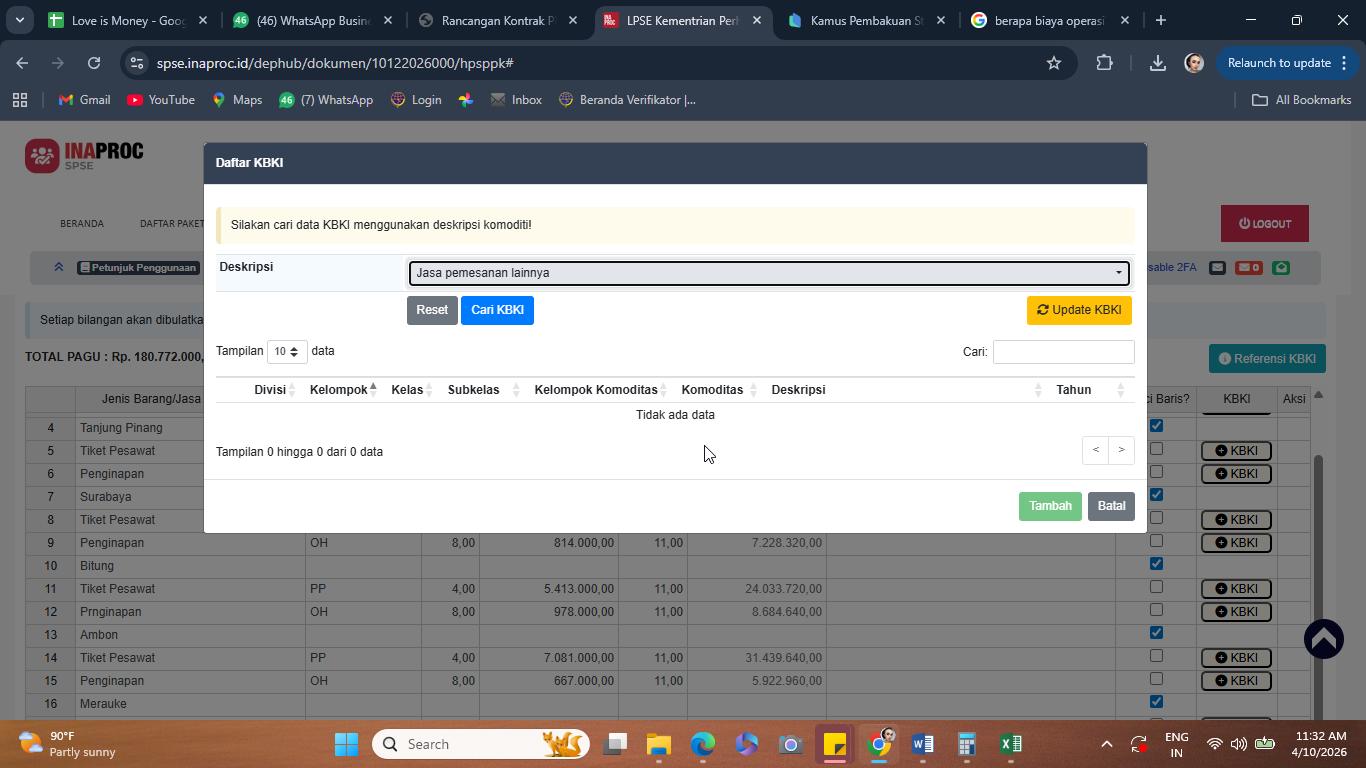The width and height of the screenshot is (1366, 768).
Task: Open the browser extensions puzzle icon
Action: point(1104,63)
